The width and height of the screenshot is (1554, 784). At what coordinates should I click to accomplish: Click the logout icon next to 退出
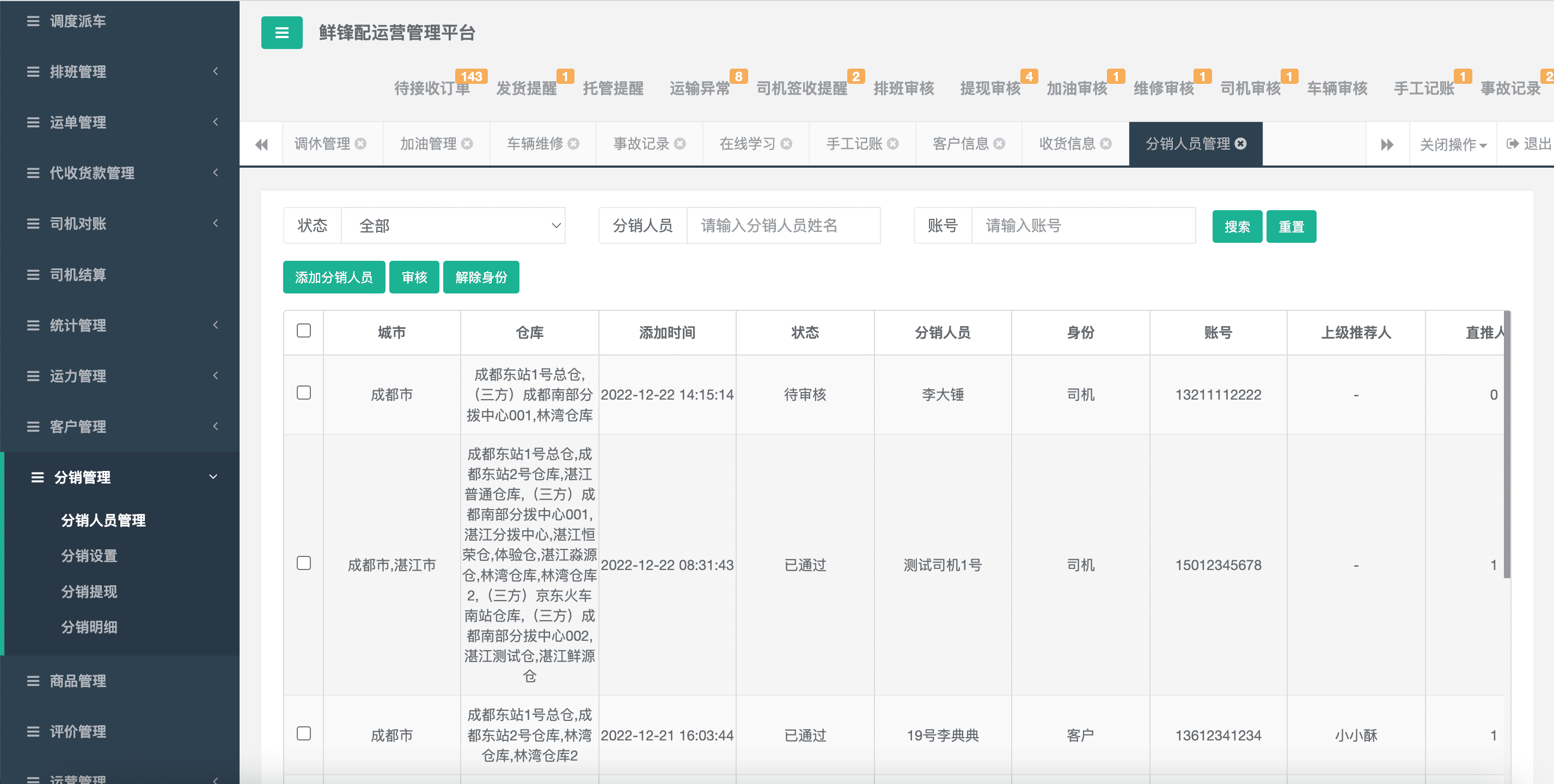1513,144
